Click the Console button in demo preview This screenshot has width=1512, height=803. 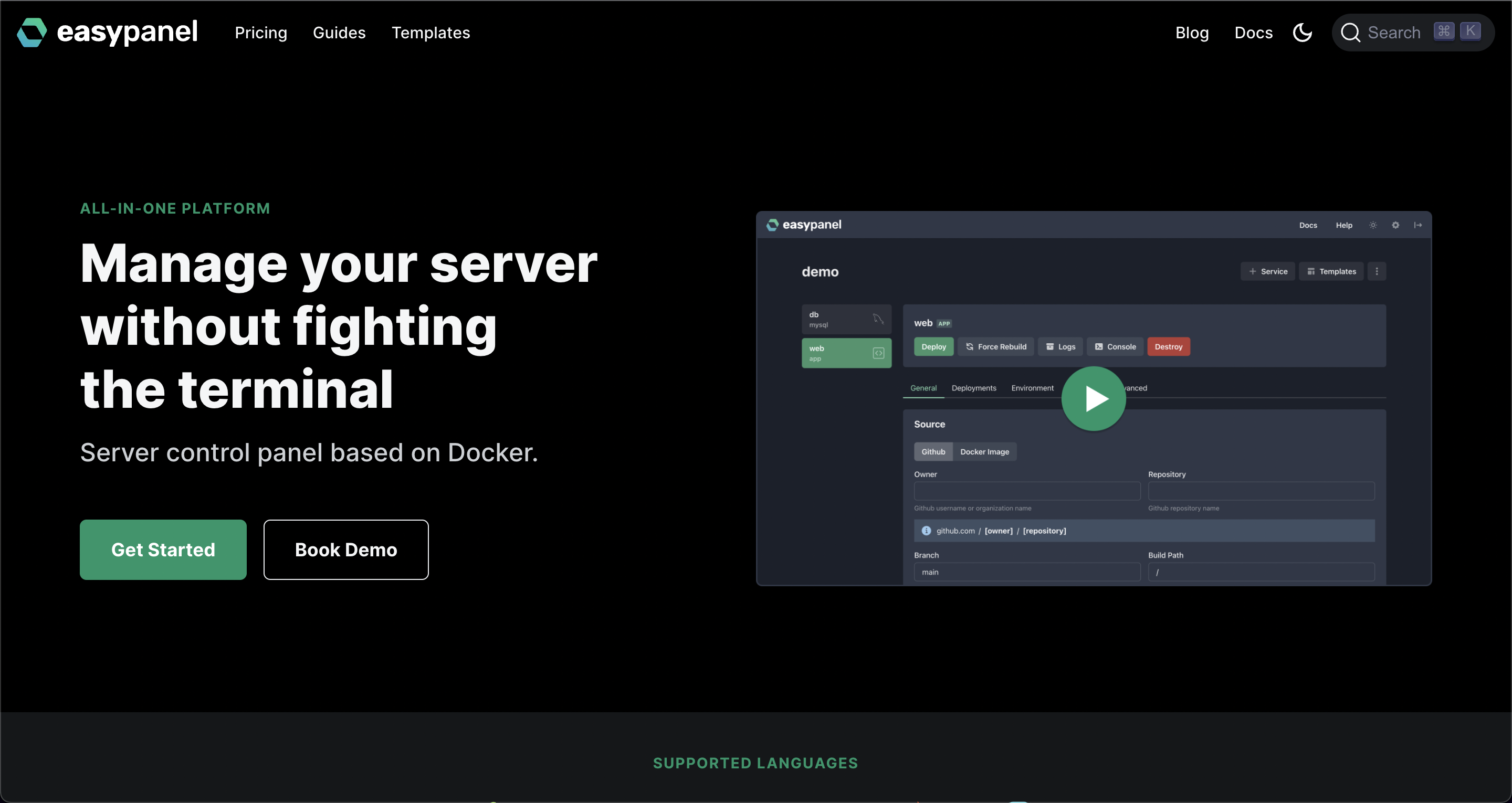click(1115, 346)
